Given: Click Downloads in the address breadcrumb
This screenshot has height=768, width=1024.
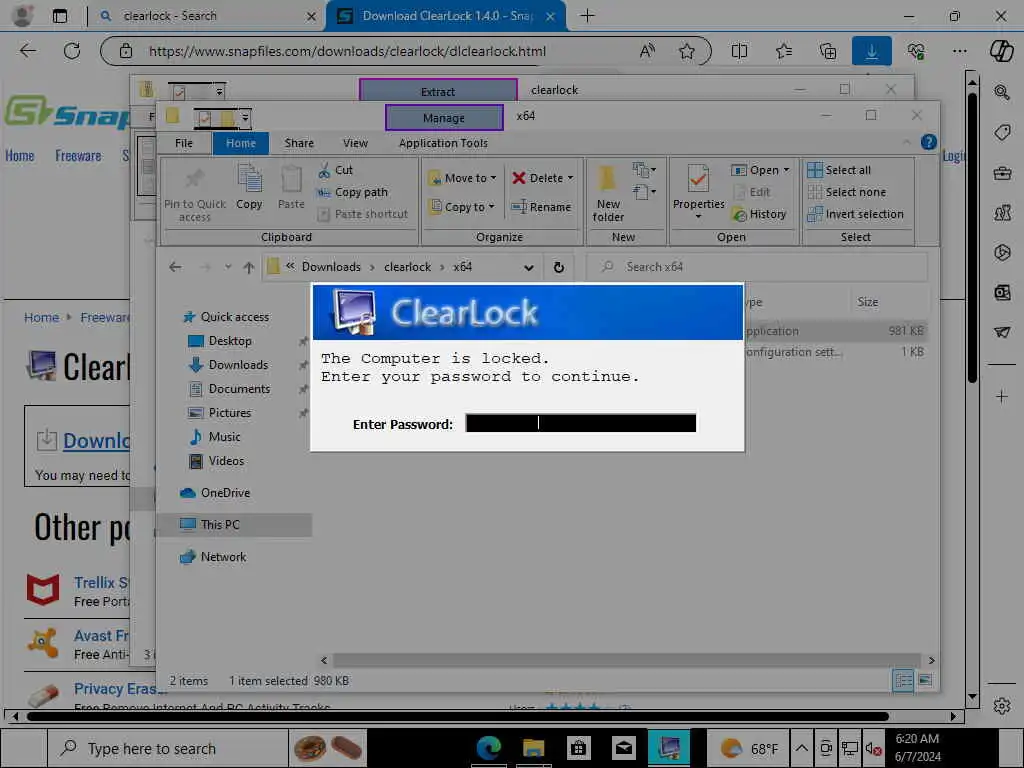Looking at the screenshot, I should click(x=331, y=266).
